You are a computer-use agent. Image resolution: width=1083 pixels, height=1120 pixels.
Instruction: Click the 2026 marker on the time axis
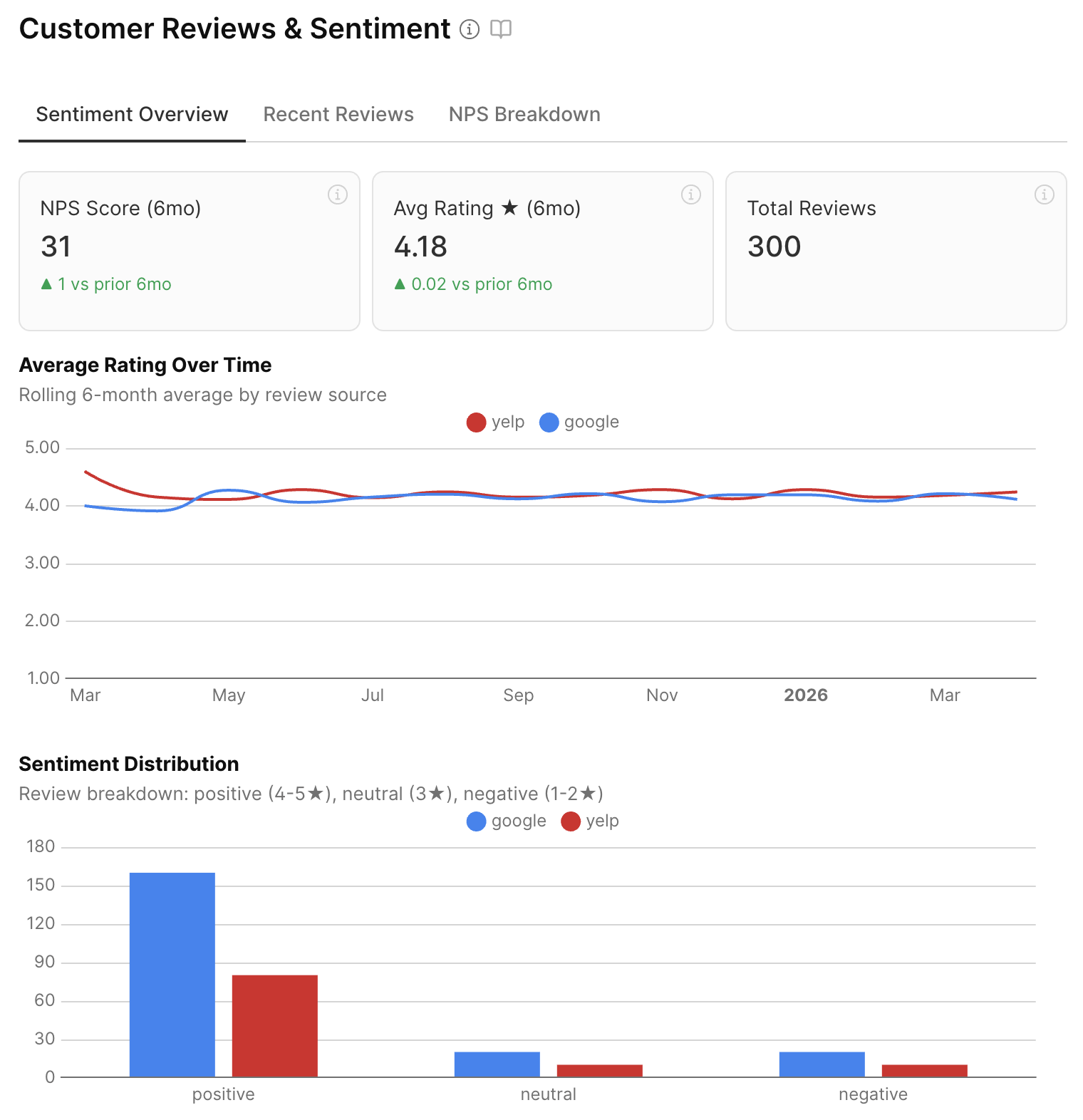pos(806,695)
